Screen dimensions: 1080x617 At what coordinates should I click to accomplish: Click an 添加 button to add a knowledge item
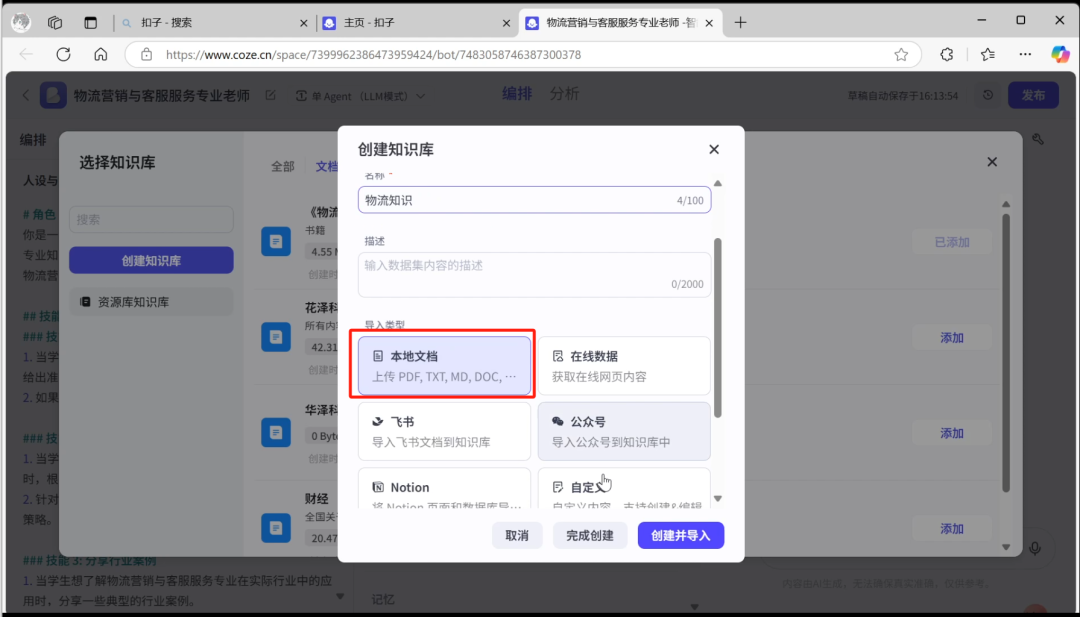951,337
